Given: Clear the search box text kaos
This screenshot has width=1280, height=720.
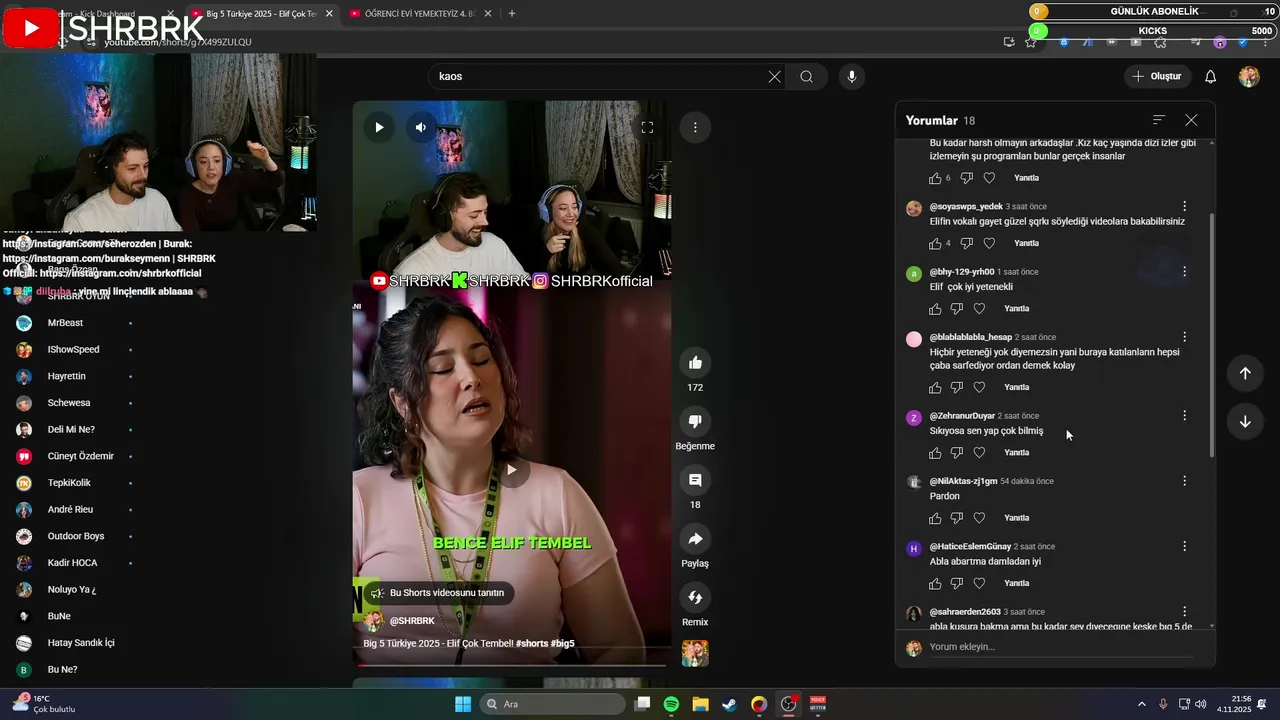Looking at the screenshot, I should pos(774,77).
